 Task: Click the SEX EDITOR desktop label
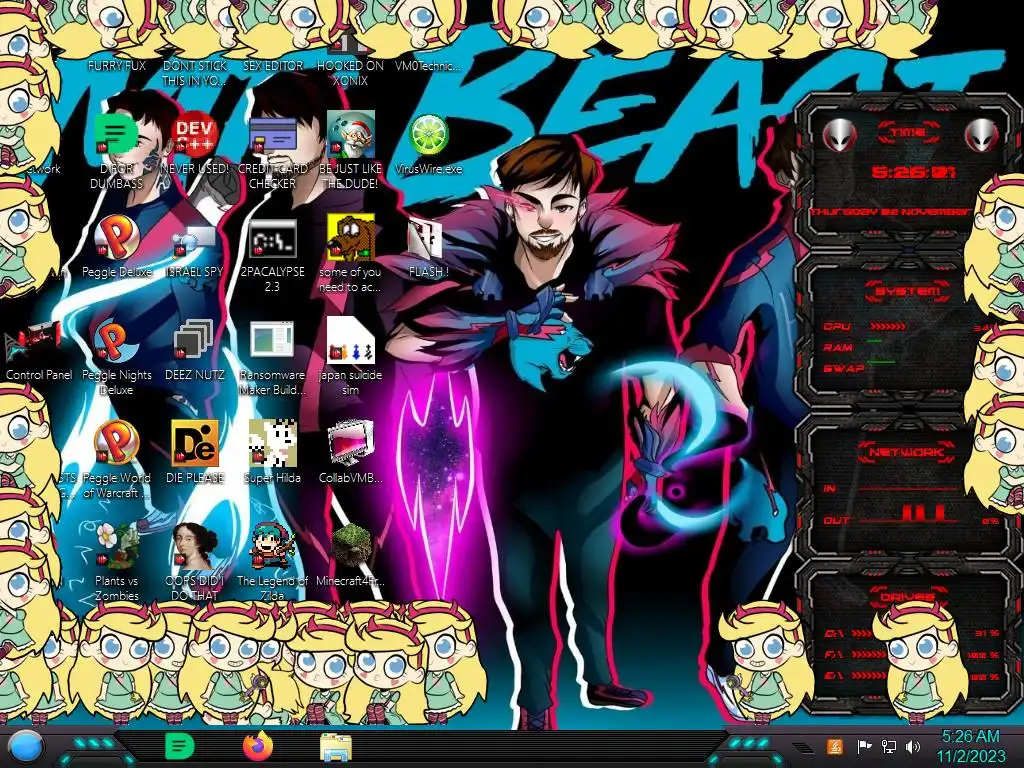[273, 66]
